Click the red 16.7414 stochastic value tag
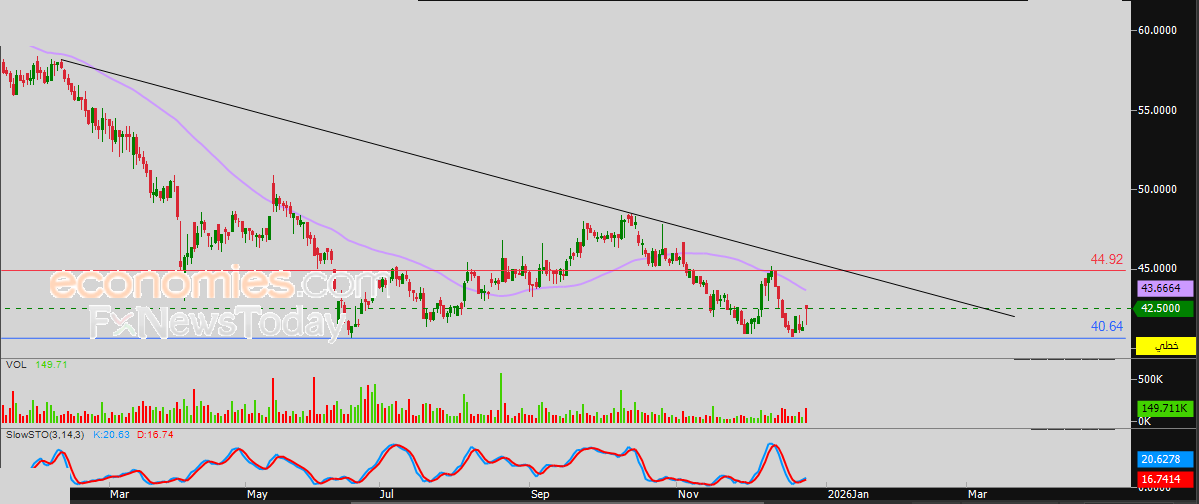Screen dimensions: 1199x504 1163,481
